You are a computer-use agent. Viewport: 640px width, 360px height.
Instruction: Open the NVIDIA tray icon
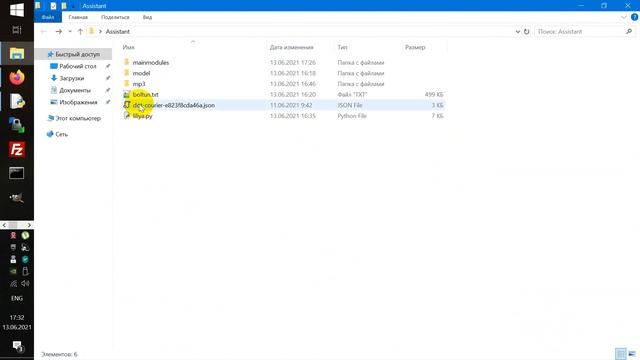13,271
